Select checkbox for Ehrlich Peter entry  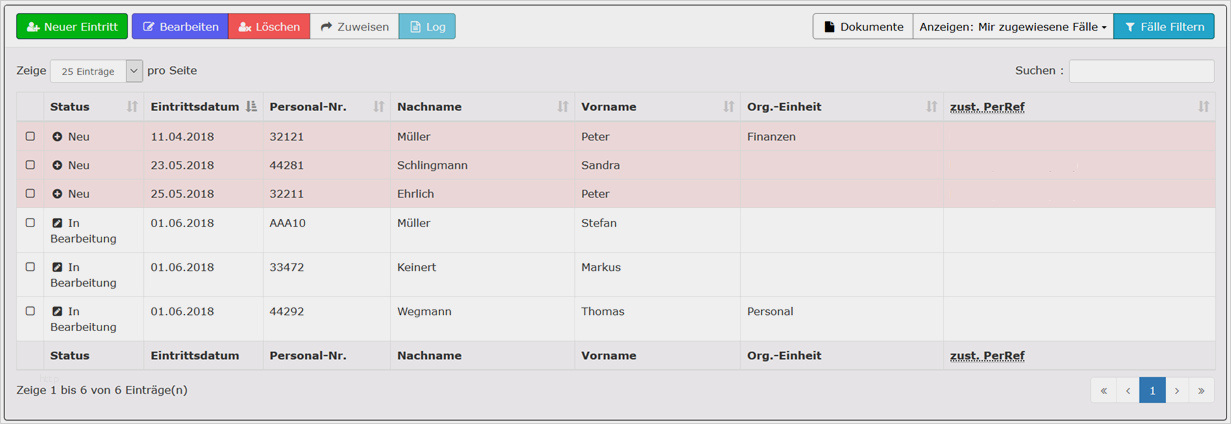tap(30, 193)
